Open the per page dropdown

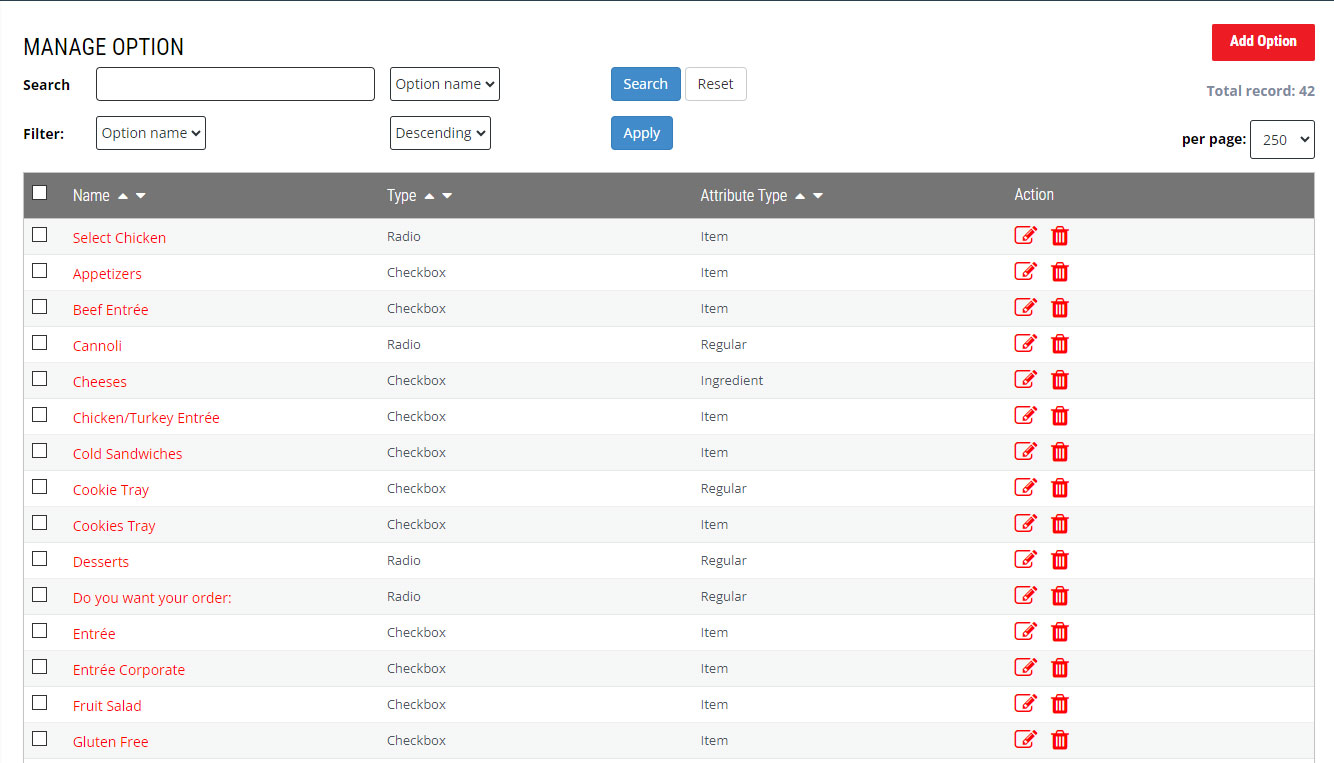[1282, 140]
